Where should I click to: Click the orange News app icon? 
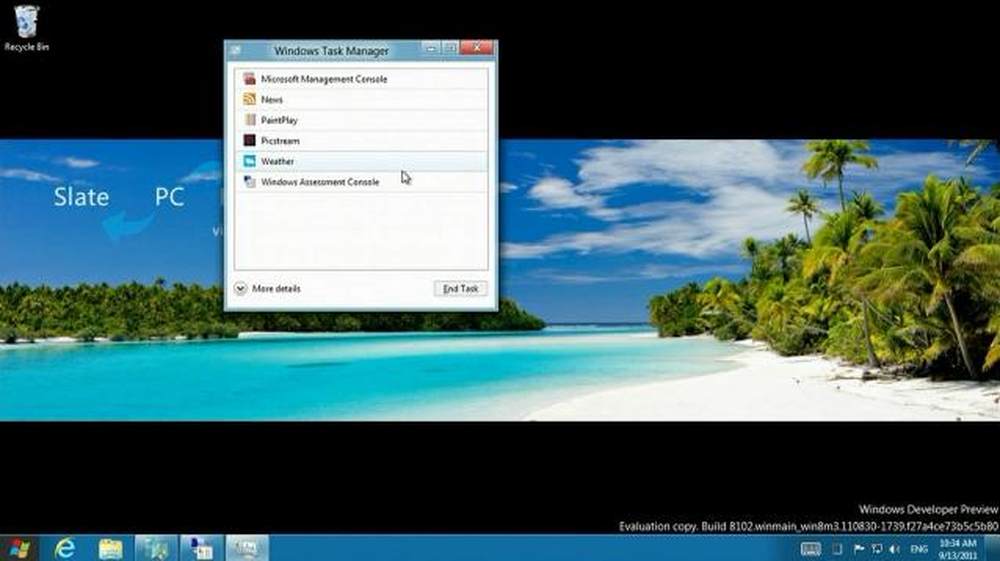tap(249, 99)
